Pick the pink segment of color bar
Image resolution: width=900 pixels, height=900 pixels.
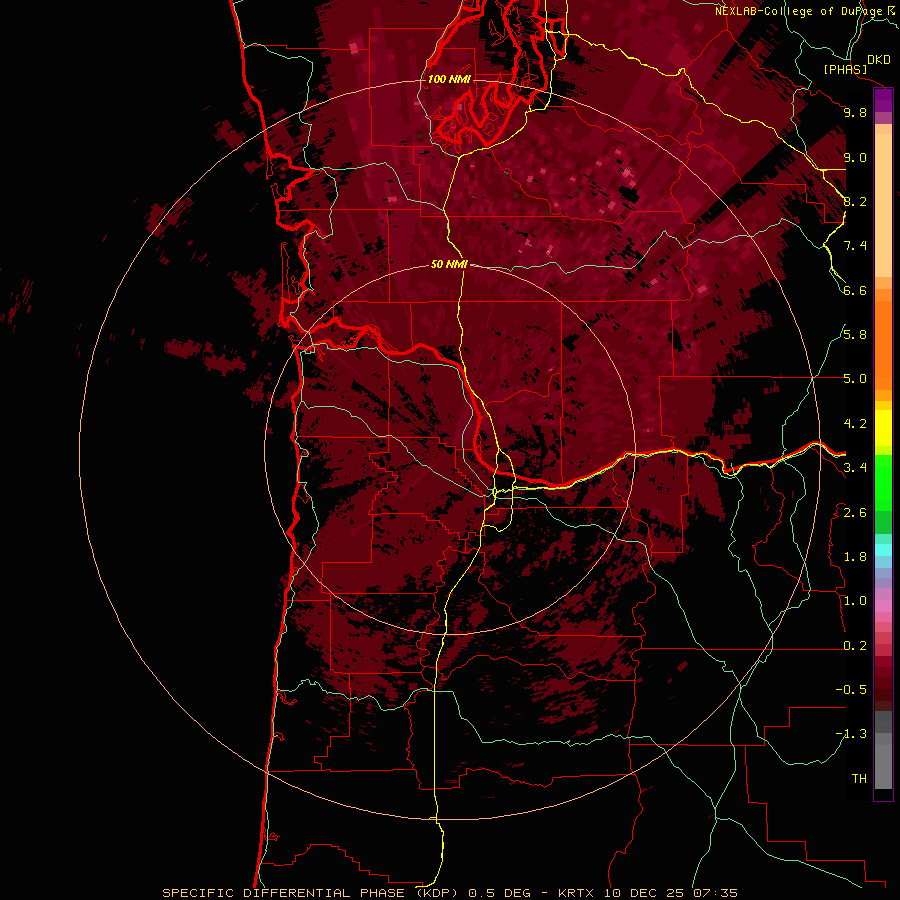(x=883, y=606)
